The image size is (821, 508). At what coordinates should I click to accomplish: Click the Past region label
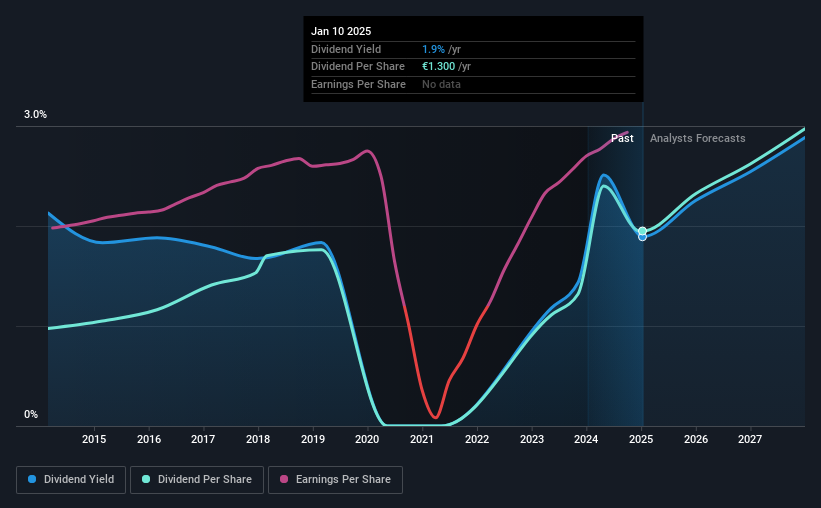[x=622, y=138]
